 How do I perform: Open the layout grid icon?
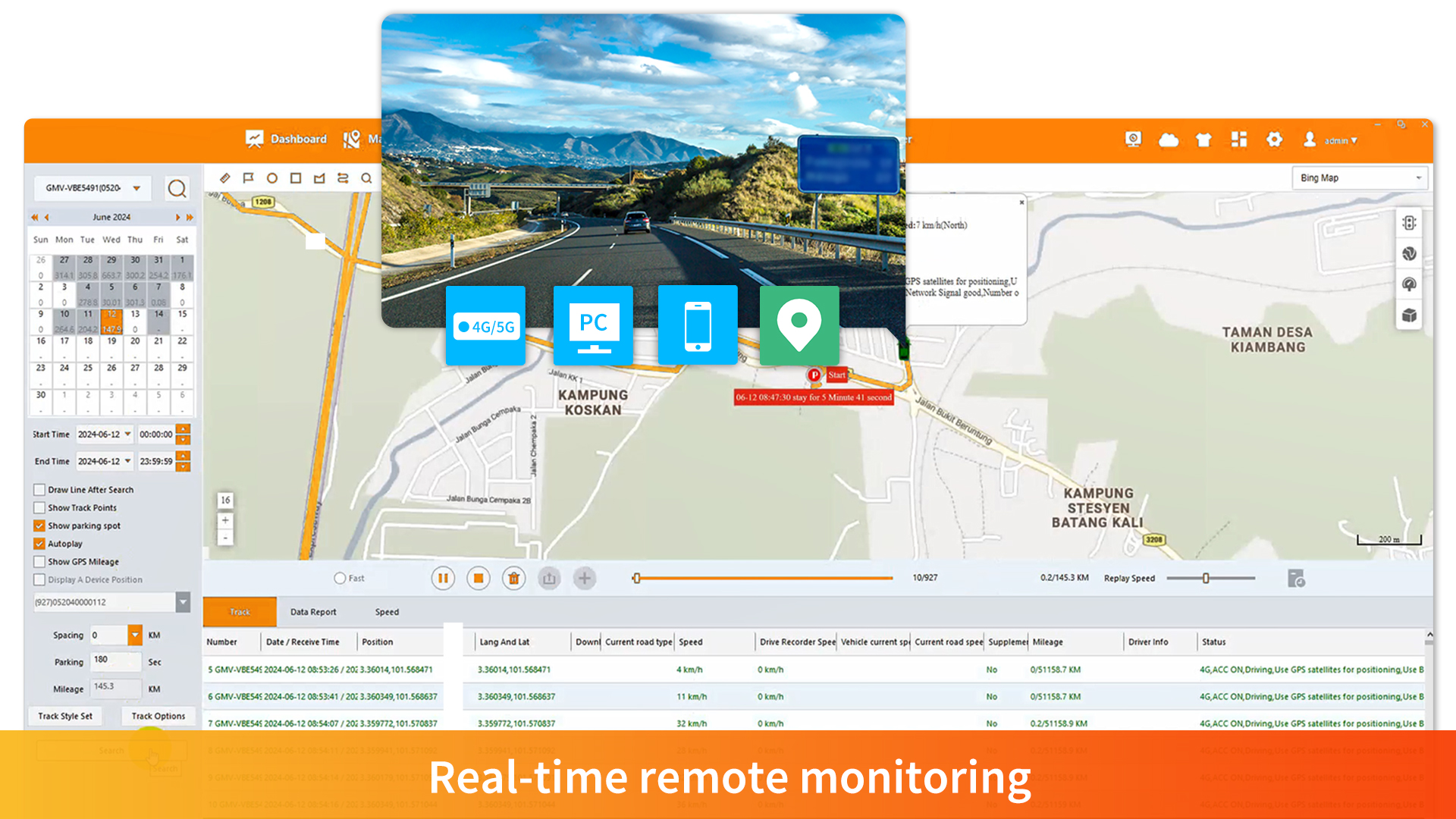coord(1239,140)
